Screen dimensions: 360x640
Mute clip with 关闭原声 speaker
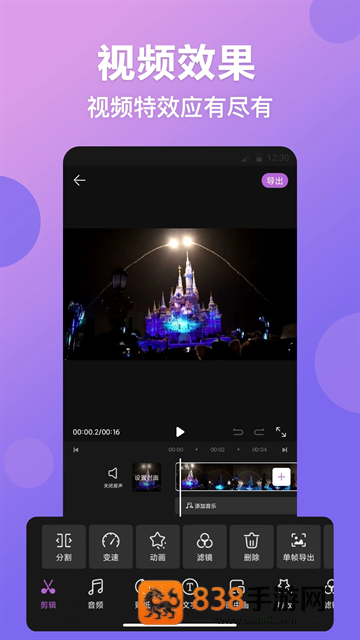point(113,477)
